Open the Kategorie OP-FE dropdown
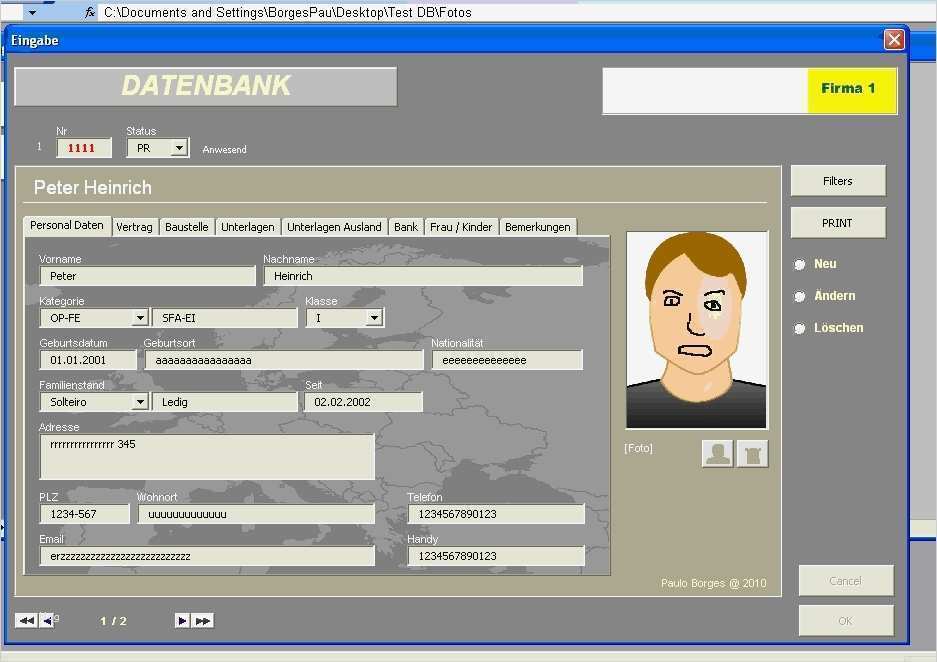 click(140, 318)
